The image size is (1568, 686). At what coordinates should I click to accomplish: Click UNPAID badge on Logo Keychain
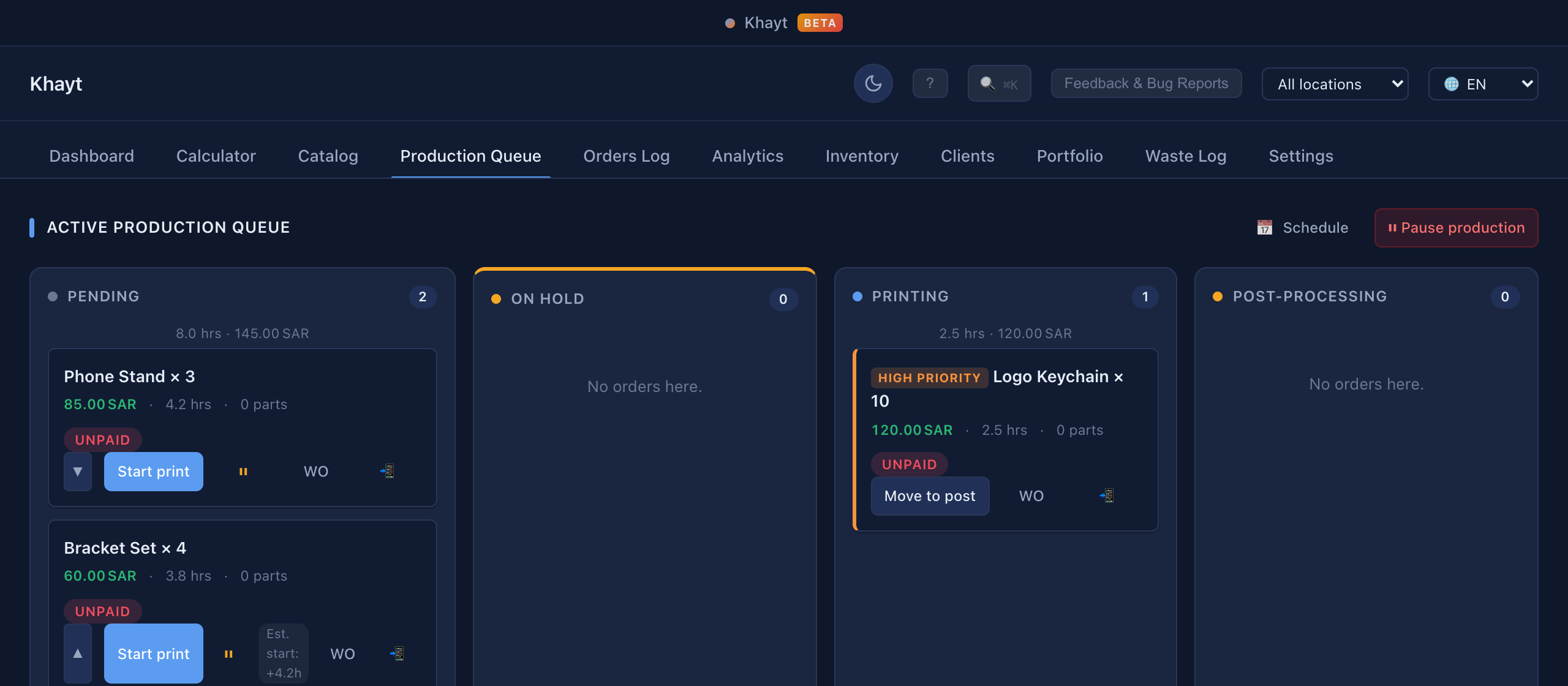click(x=909, y=464)
